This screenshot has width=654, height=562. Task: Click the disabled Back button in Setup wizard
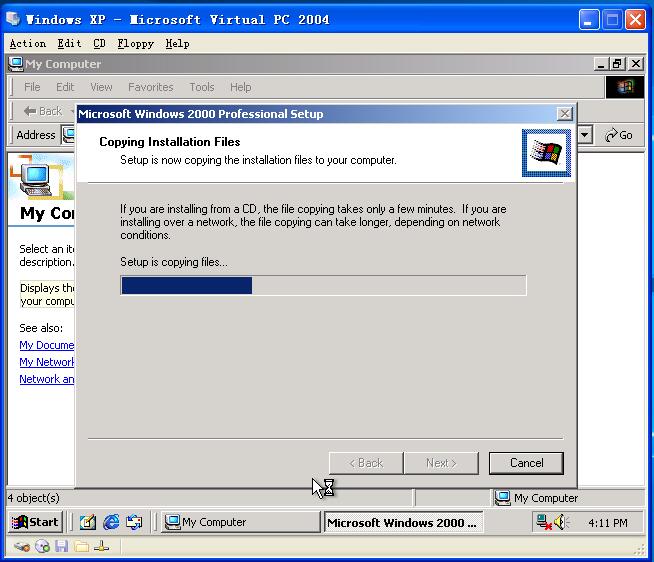[x=366, y=463]
